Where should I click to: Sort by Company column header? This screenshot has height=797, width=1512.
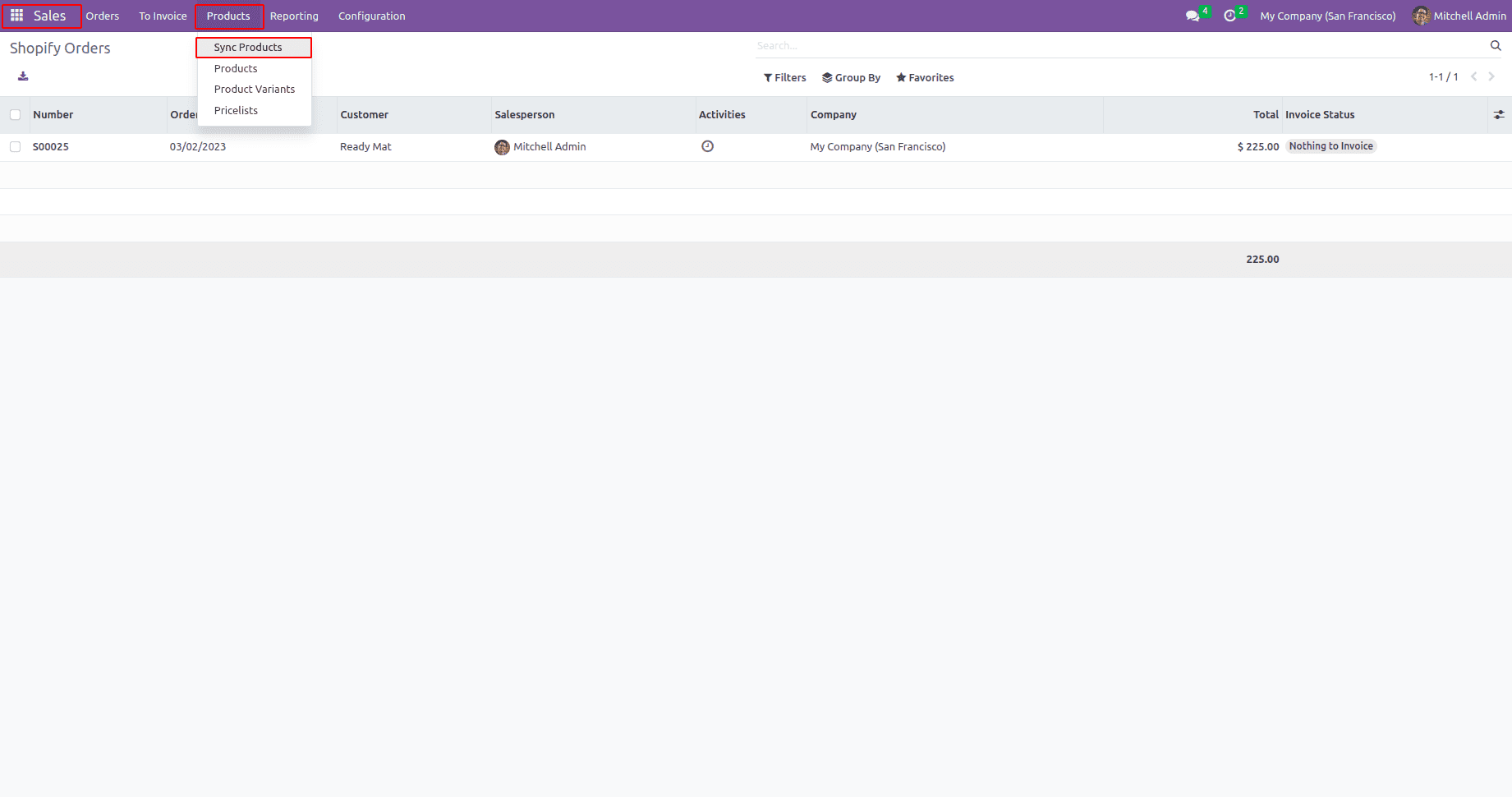(834, 115)
